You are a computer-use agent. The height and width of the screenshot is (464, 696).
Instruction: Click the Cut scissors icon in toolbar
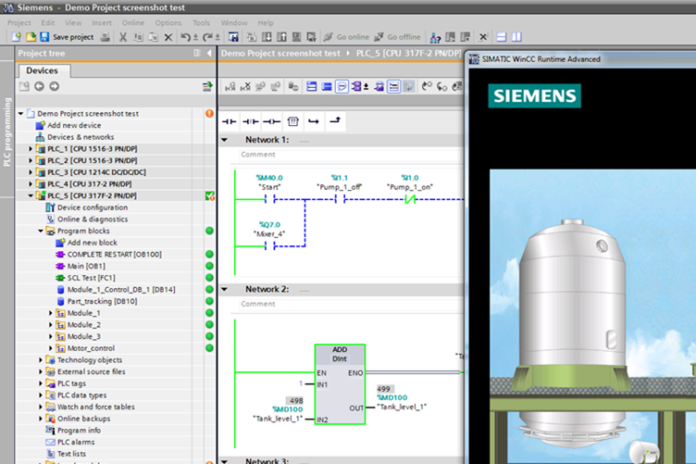[121, 37]
